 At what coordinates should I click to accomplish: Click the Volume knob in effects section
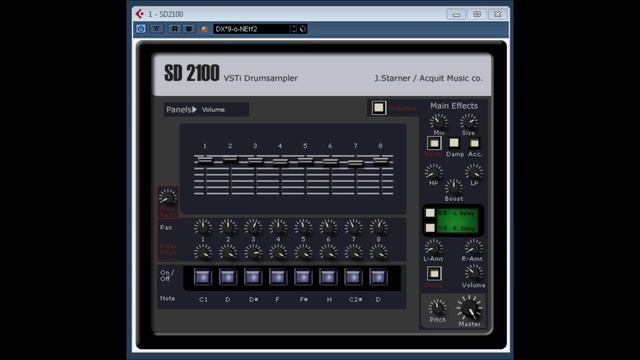coord(473,272)
